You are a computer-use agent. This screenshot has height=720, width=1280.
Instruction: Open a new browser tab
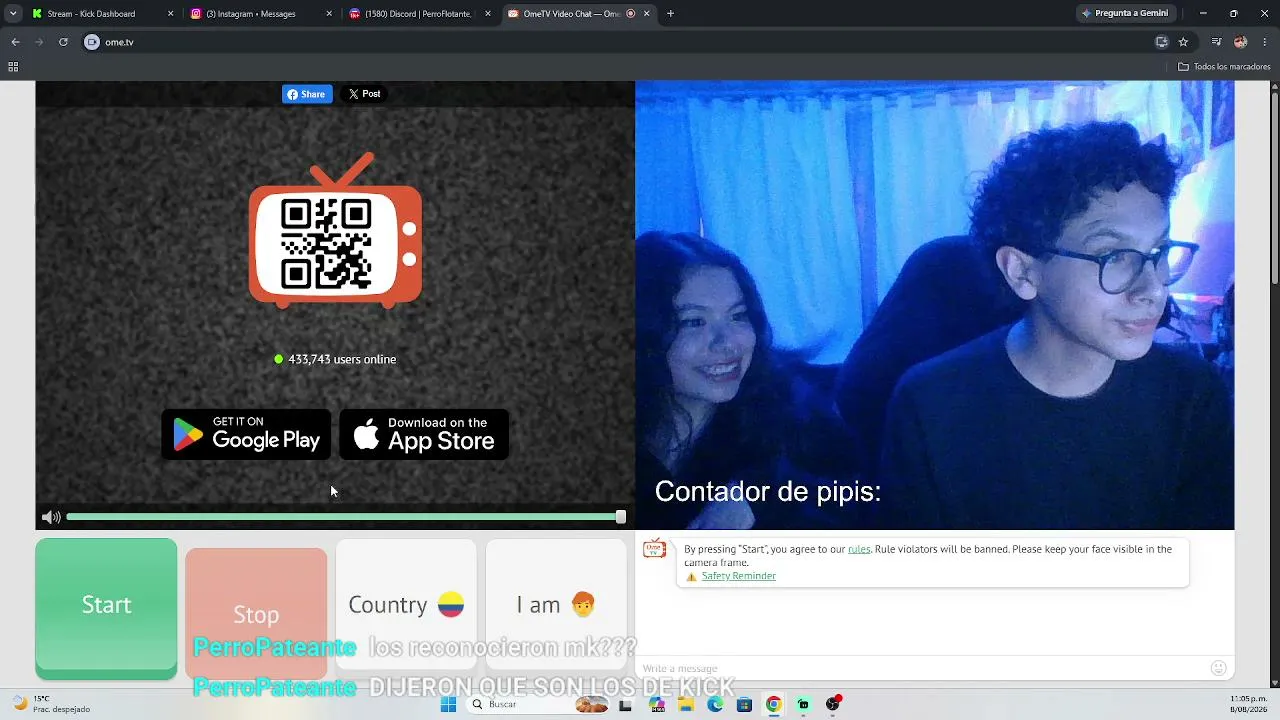click(x=670, y=14)
